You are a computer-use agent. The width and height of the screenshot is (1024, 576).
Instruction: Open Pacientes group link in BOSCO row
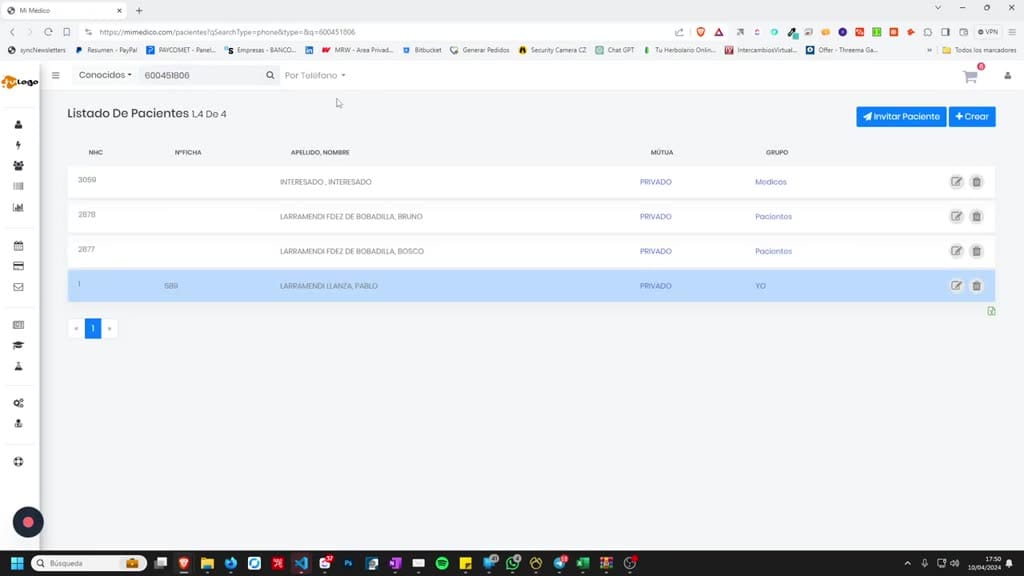773,251
